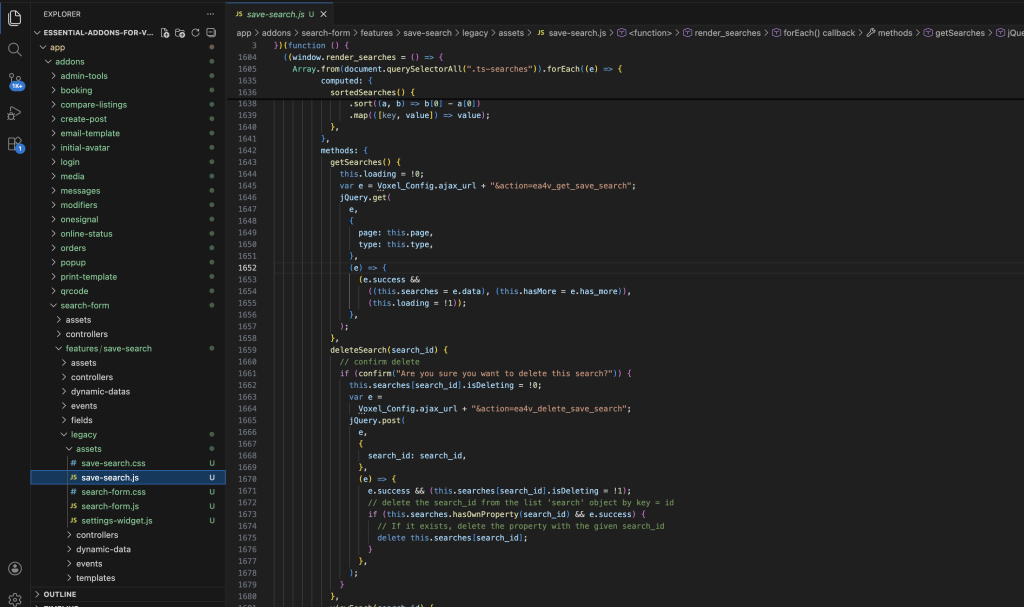Click the render_searches breadcrumb item
Viewport: 1024px width, 607px height.
tap(728, 33)
